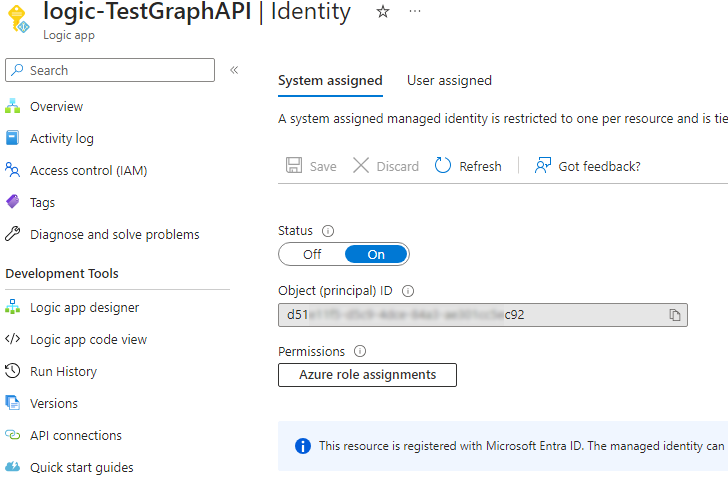The image size is (728, 496).
Task: Click the API connections link icon
Action: (x=13, y=435)
